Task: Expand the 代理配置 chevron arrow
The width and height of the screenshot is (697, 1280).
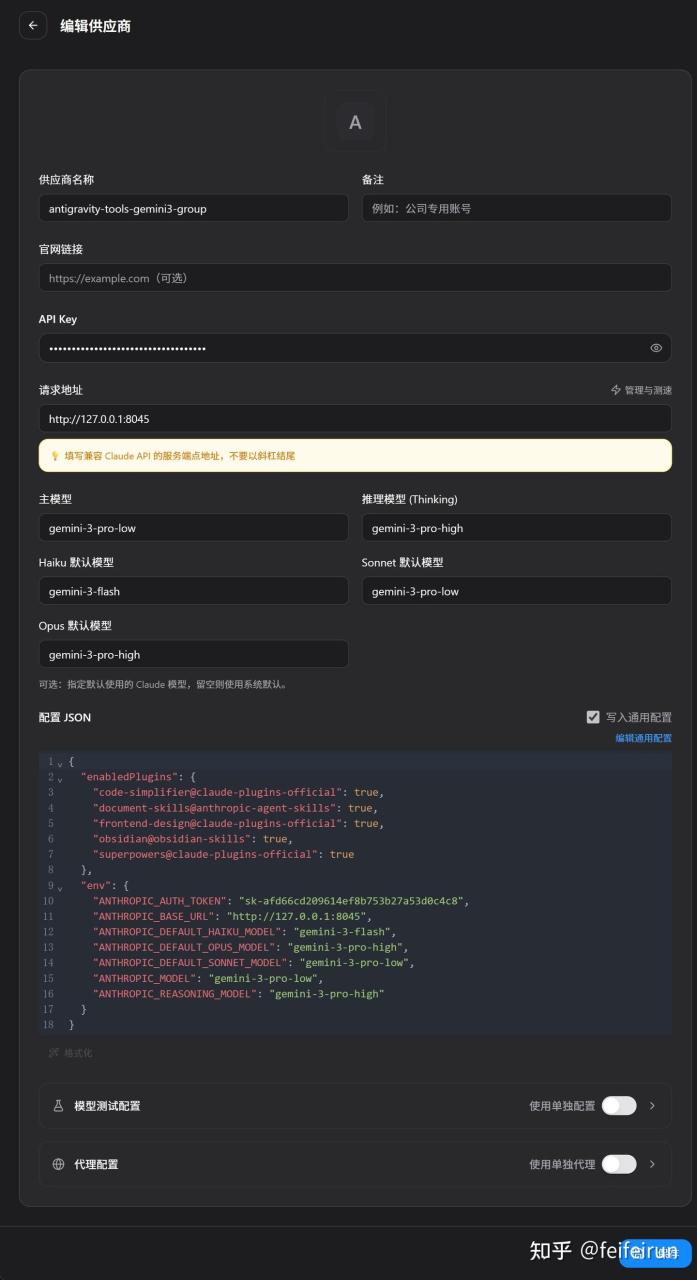Action: click(x=653, y=1164)
